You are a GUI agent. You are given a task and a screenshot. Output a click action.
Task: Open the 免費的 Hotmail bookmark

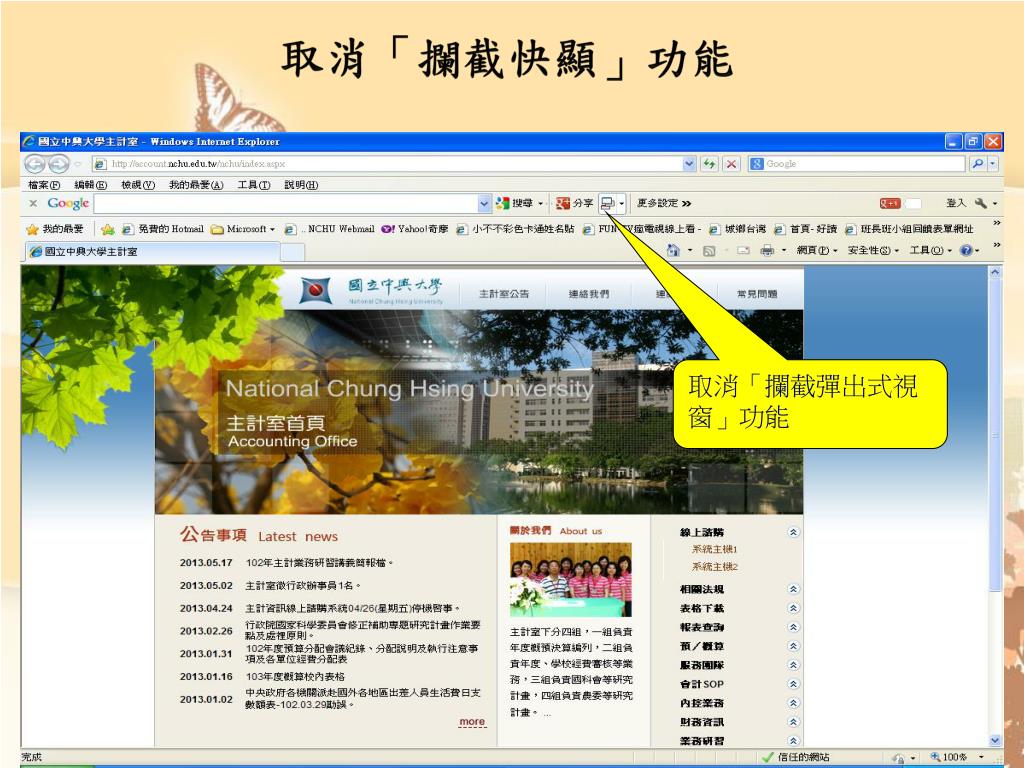point(163,229)
